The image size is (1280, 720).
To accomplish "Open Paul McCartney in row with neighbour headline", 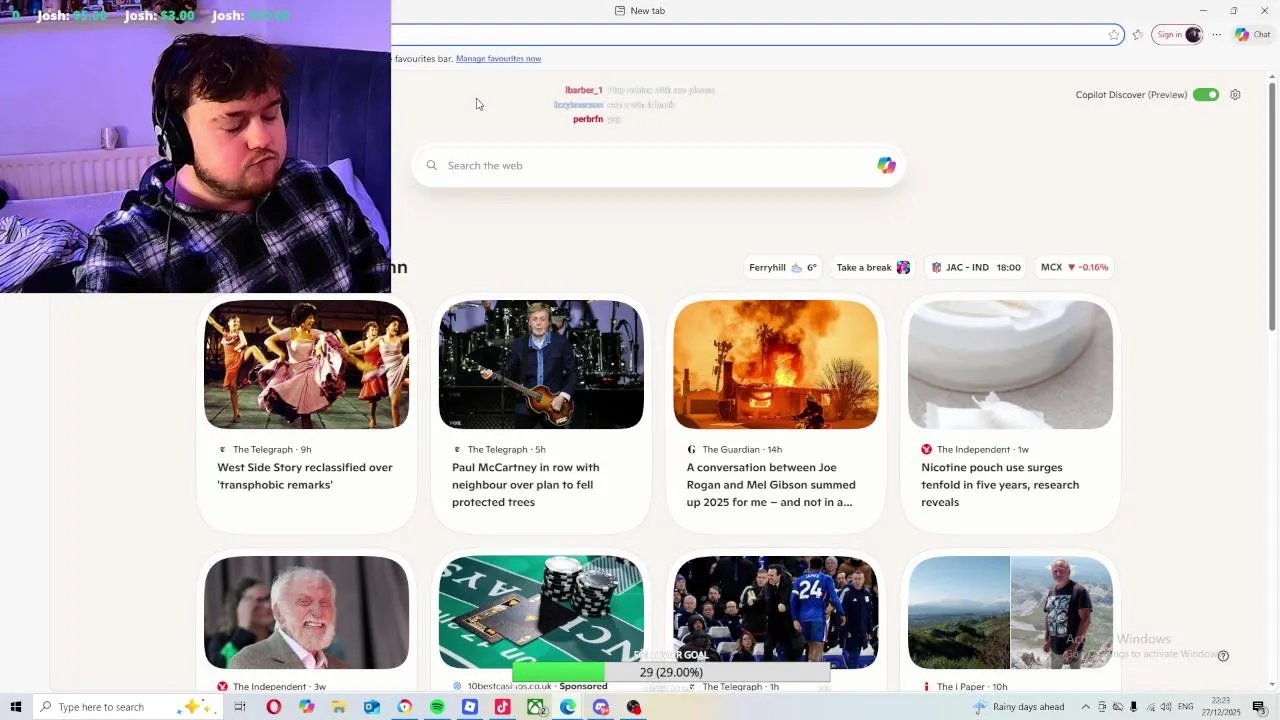I will click(x=526, y=485).
